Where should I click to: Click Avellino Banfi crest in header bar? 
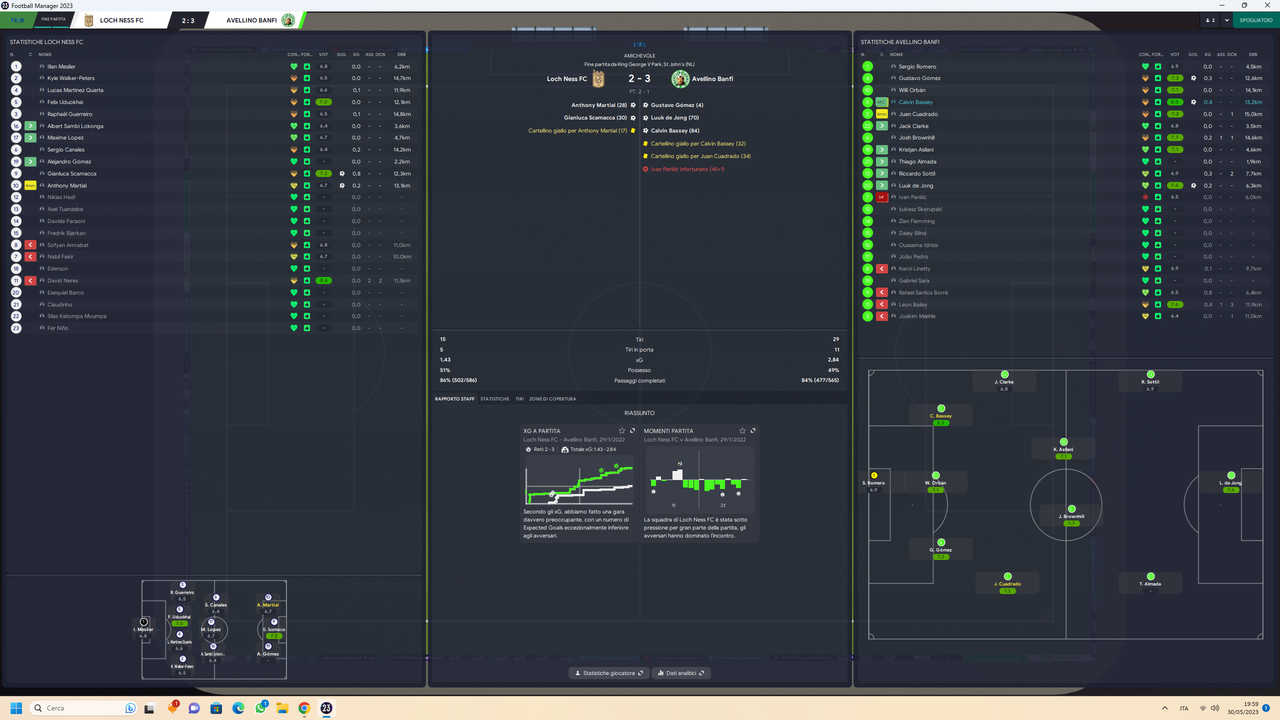288,20
